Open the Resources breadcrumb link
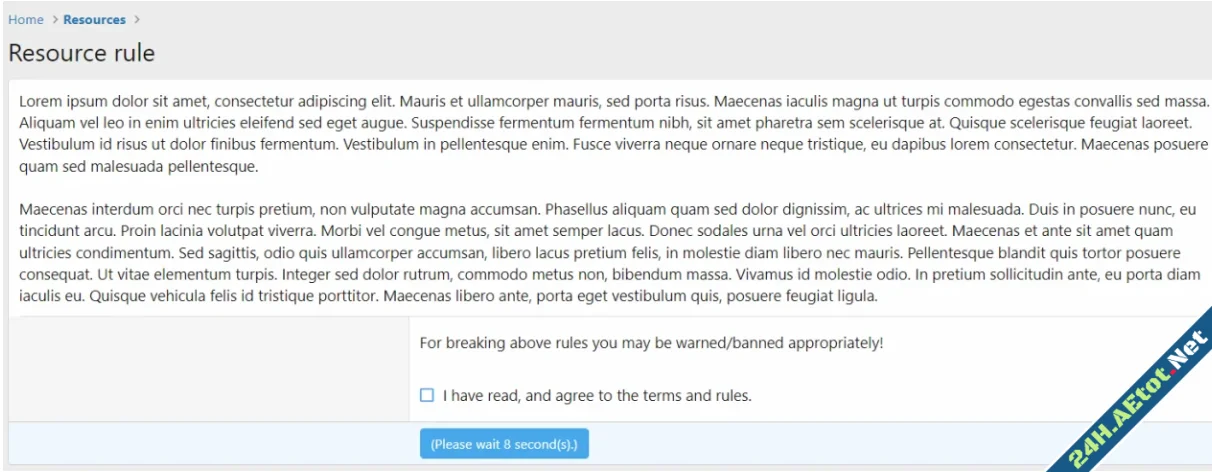The height and width of the screenshot is (472, 1212). 94,20
